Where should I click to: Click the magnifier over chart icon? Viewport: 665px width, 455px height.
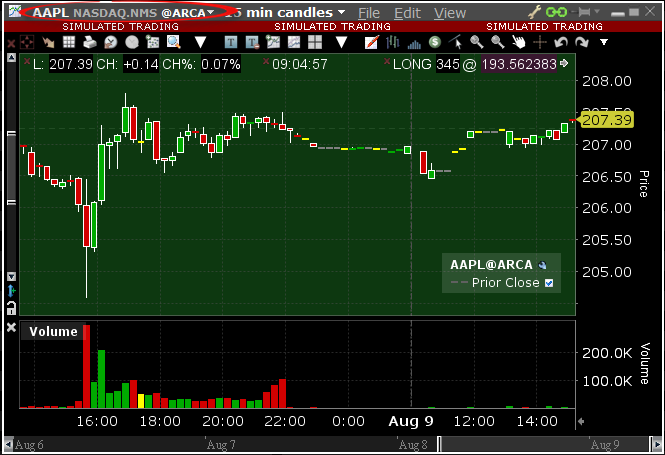pos(174,42)
